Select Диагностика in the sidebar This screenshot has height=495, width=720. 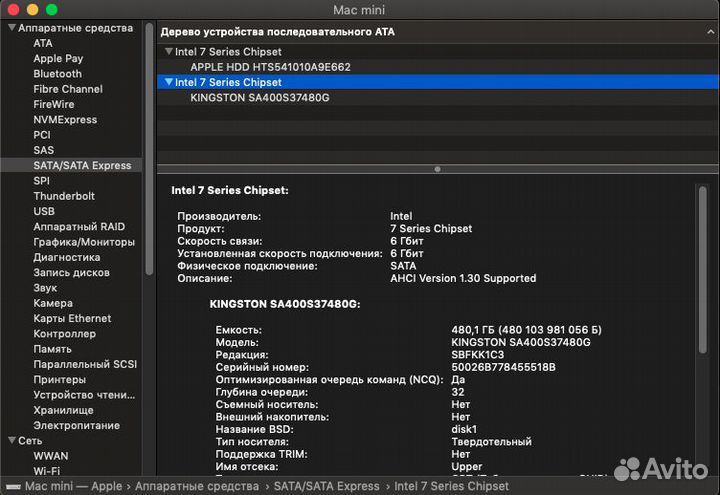tap(67, 257)
